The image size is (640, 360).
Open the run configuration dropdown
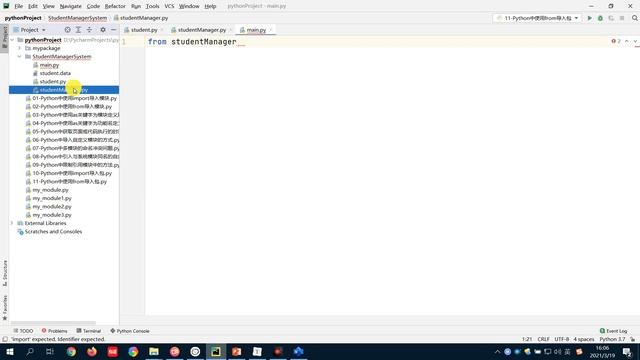(x=538, y=18)
